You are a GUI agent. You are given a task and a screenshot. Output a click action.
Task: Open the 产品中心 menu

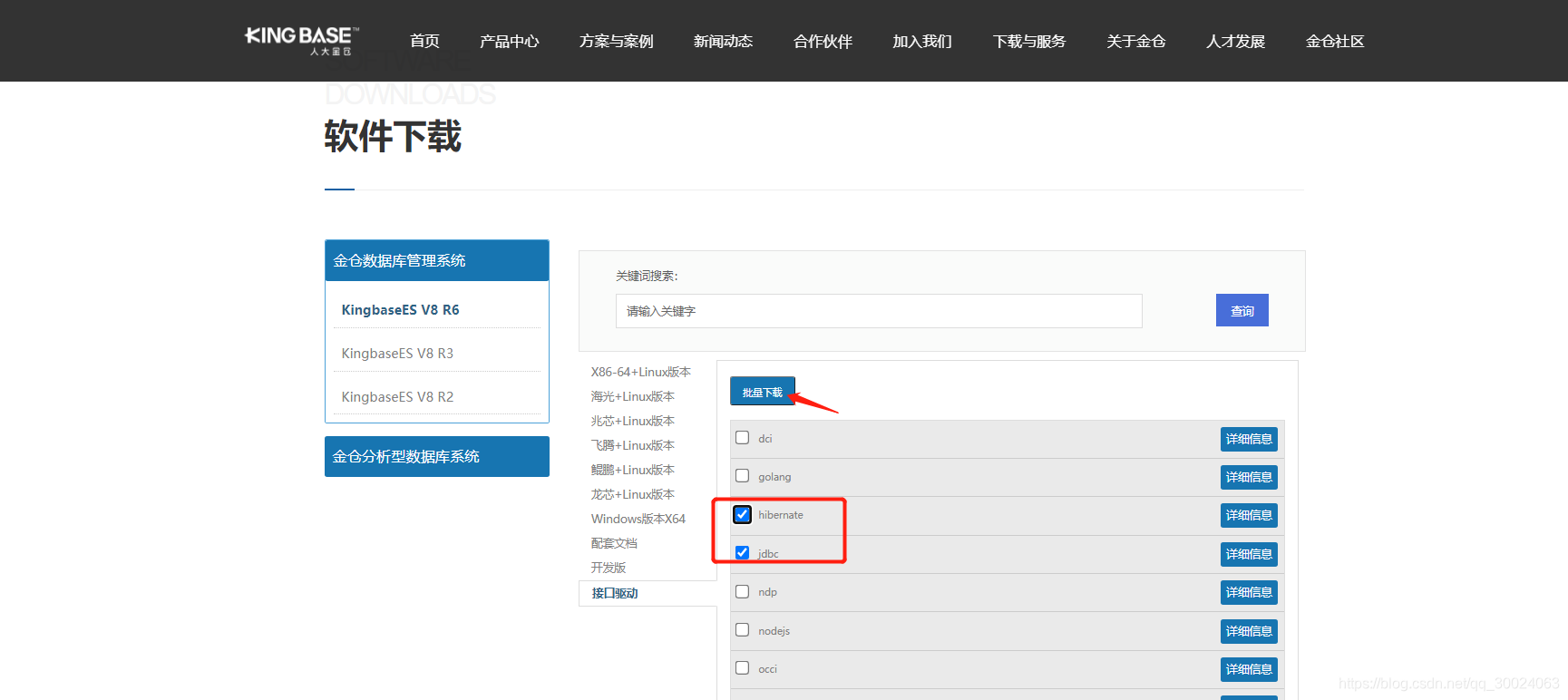[509, 42]
